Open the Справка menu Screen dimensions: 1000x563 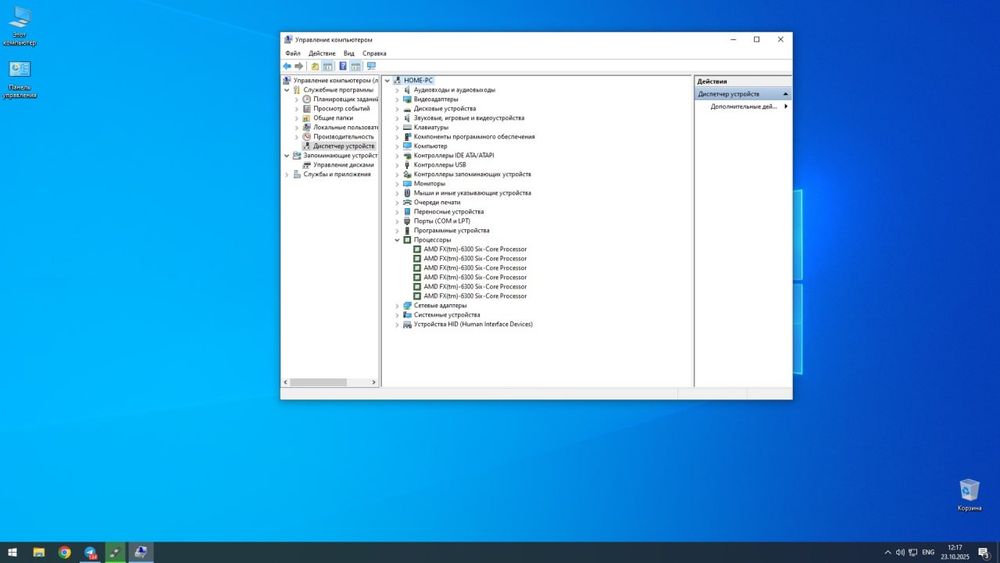tap(374, 54)
